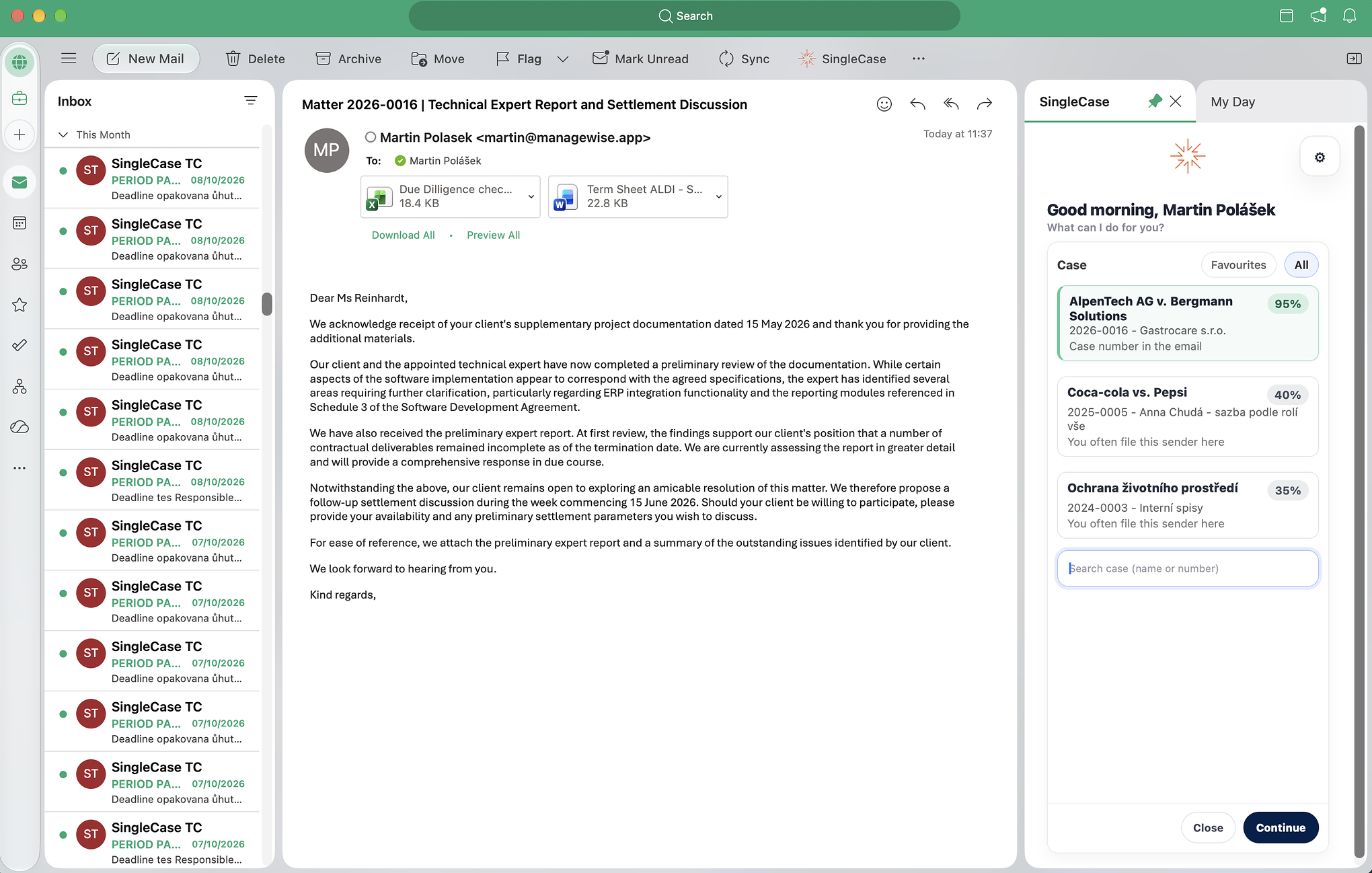This screenshot has width=1372, height=873.
Task: Select the SingleCase pane tab
Action: (x=1074, y=102)
